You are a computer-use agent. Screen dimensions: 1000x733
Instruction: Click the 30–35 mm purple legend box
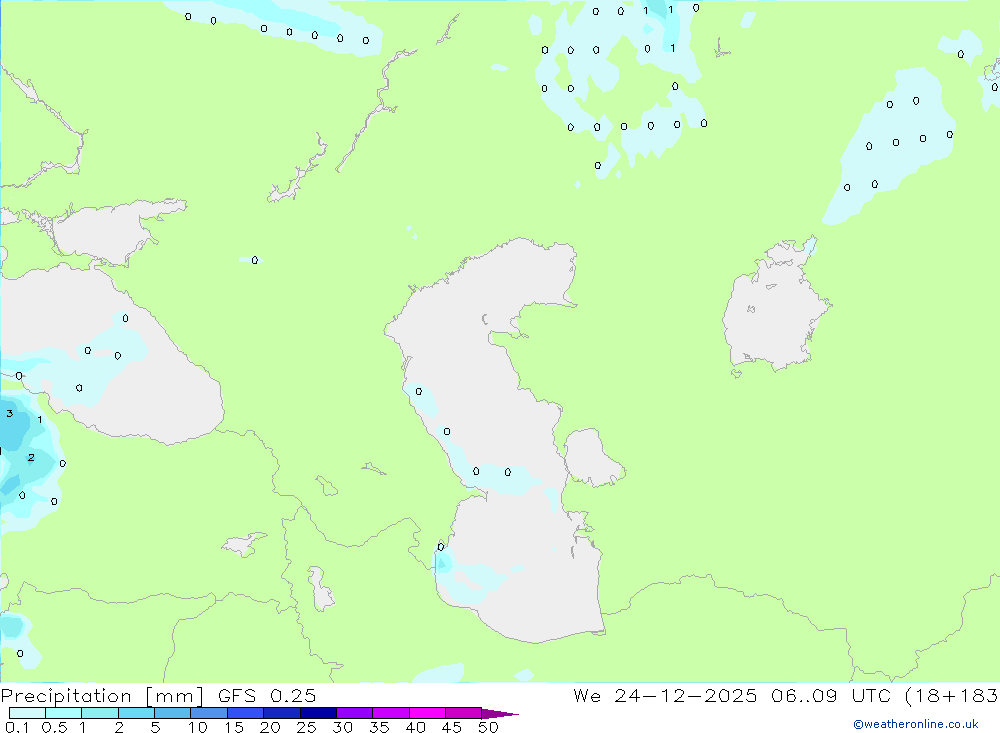[x=354, y=713]
